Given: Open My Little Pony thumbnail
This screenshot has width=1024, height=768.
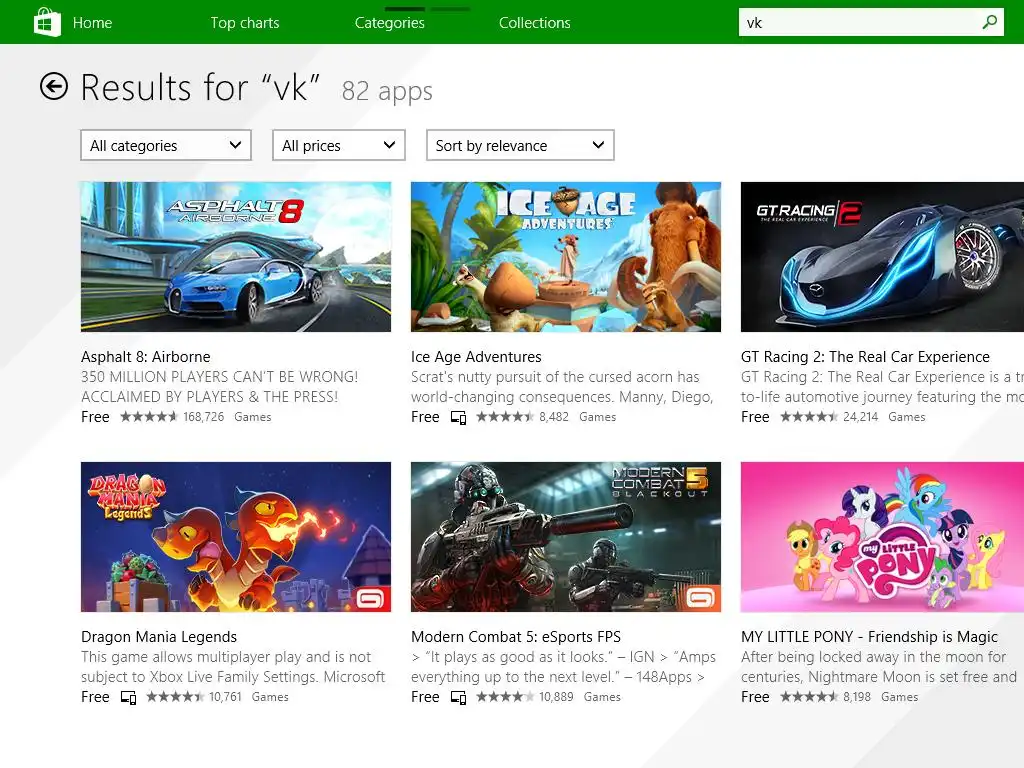Looking at the screenshot, I should pyautogui.click(x=882, y=537).
